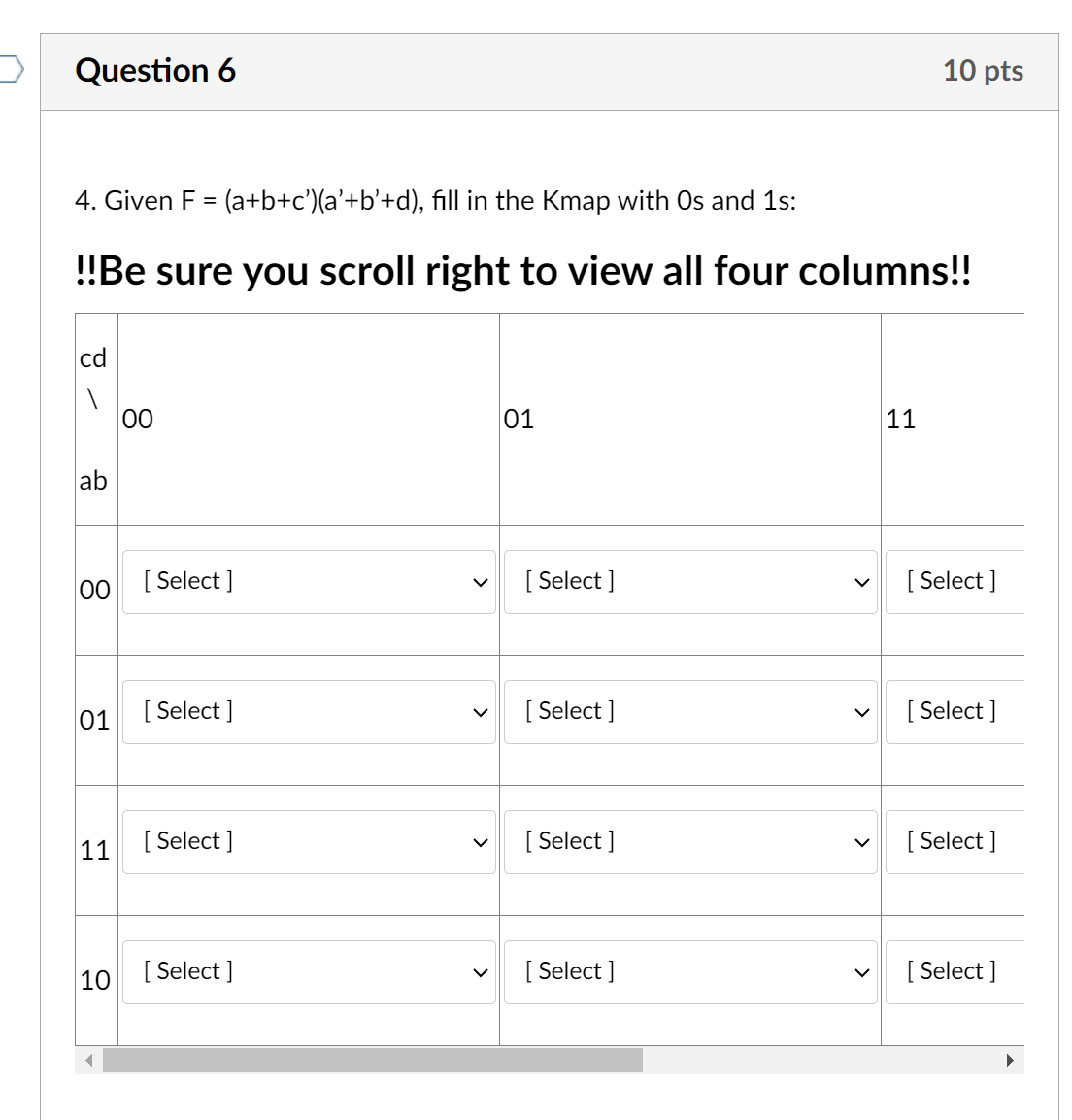The image size is (1072, 1120).
Task: Open the Select dropdown for row 11 column 11
Action: coord(953,840)
